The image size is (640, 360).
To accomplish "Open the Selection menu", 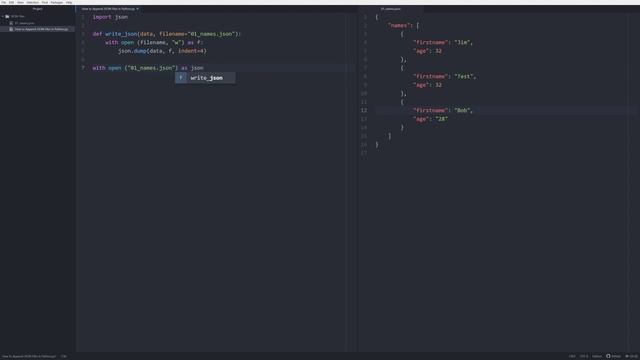I will 33,2.
